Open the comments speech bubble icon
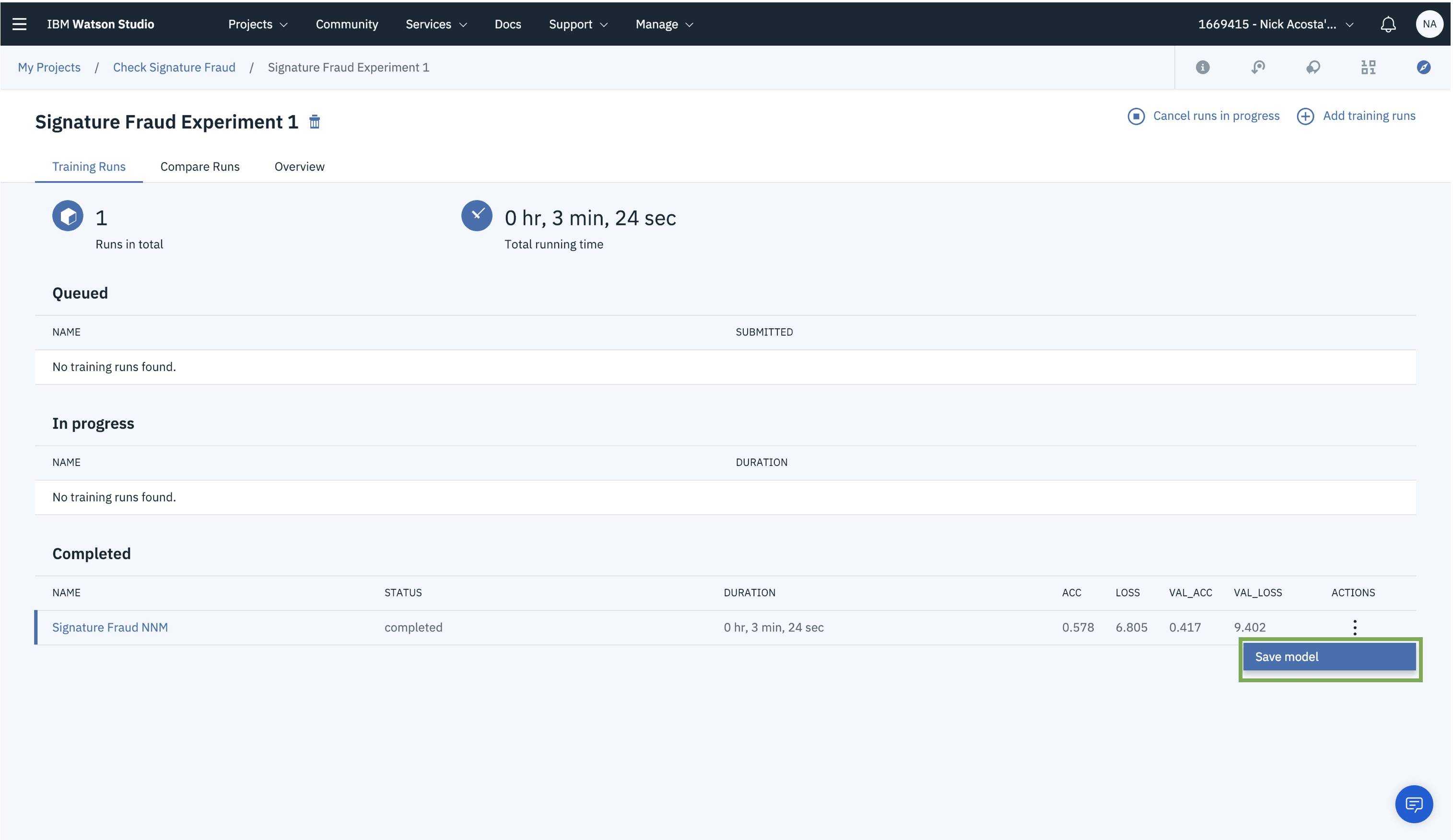Image resolution: width=1453 pixels, height=840 pixels. coord(1312,68)
